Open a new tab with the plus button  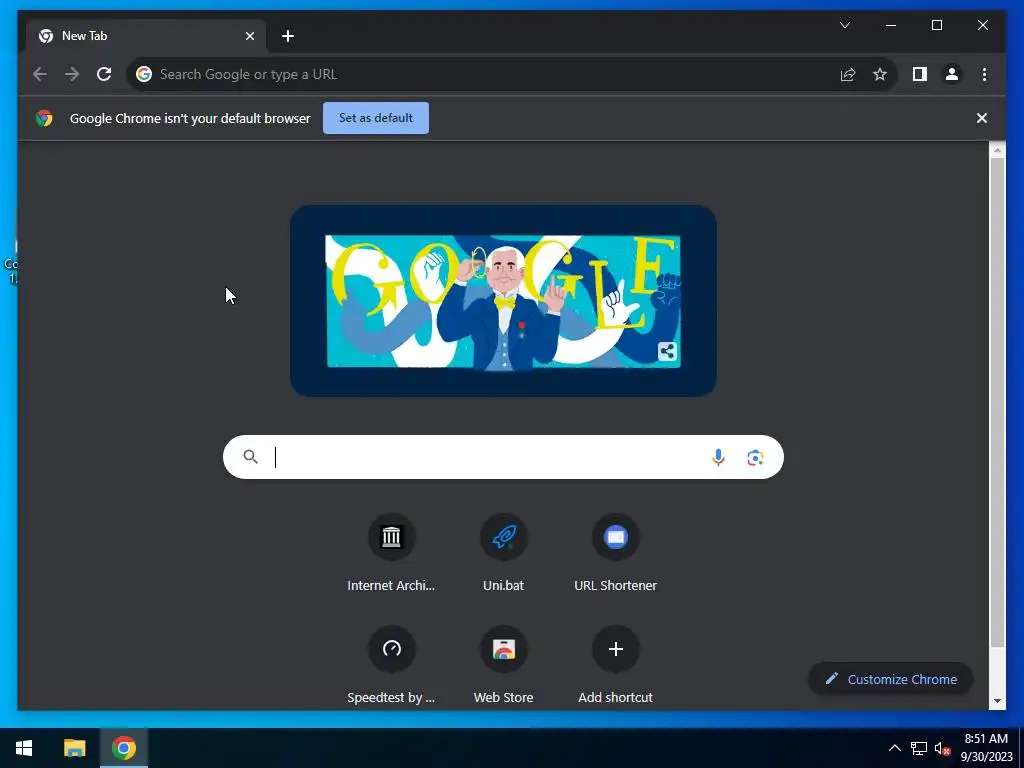[288, 36]
